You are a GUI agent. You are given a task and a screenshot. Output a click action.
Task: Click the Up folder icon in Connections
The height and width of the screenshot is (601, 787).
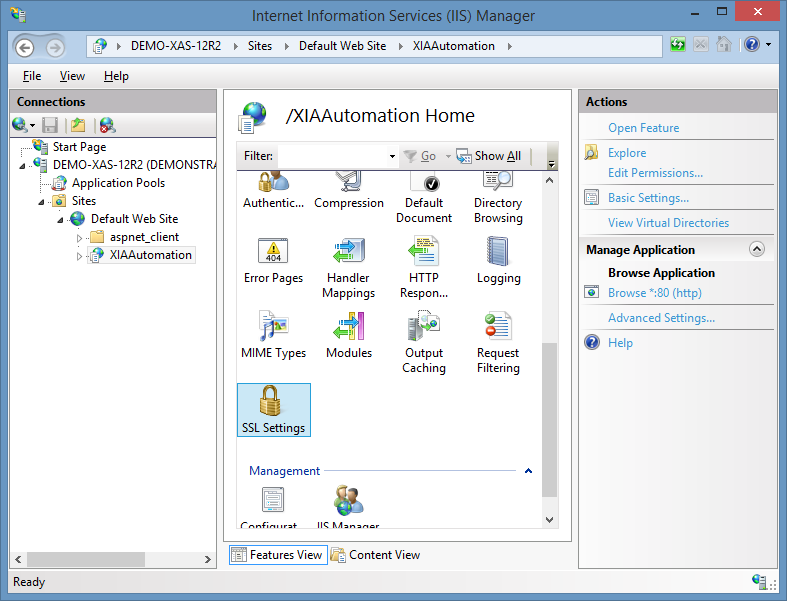click(78, 125)
